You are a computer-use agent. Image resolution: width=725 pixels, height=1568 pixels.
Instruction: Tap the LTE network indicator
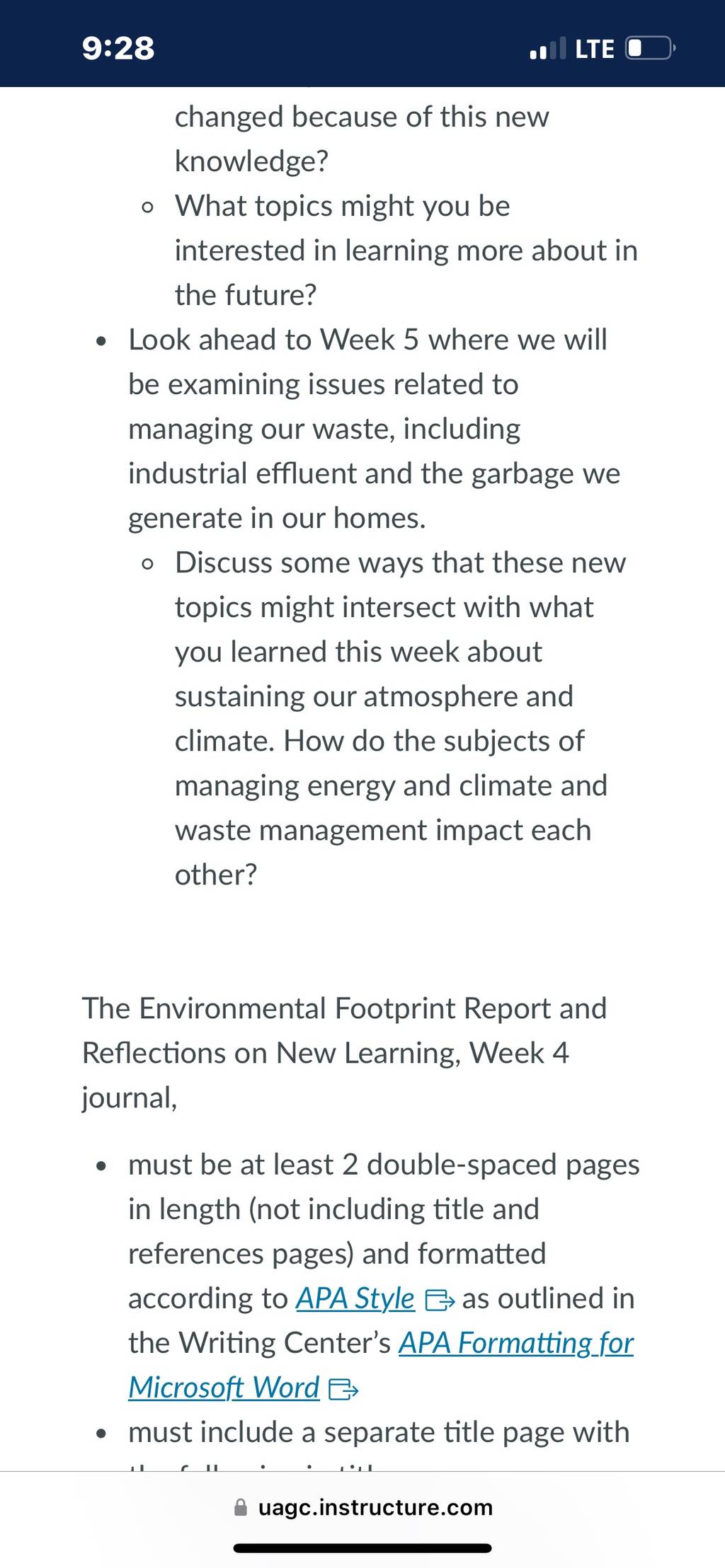pos(594,49)
